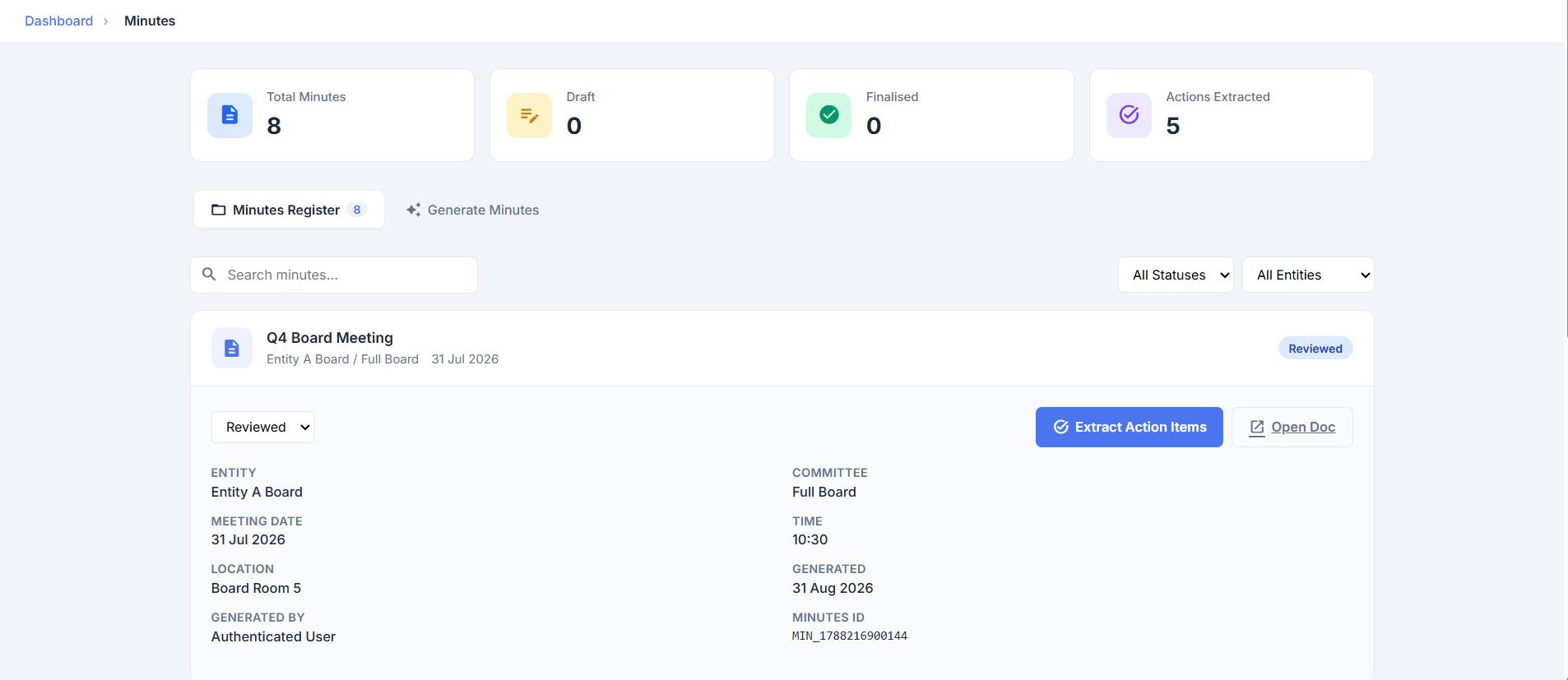Click the Draft pencil icon

coord(529,115)
